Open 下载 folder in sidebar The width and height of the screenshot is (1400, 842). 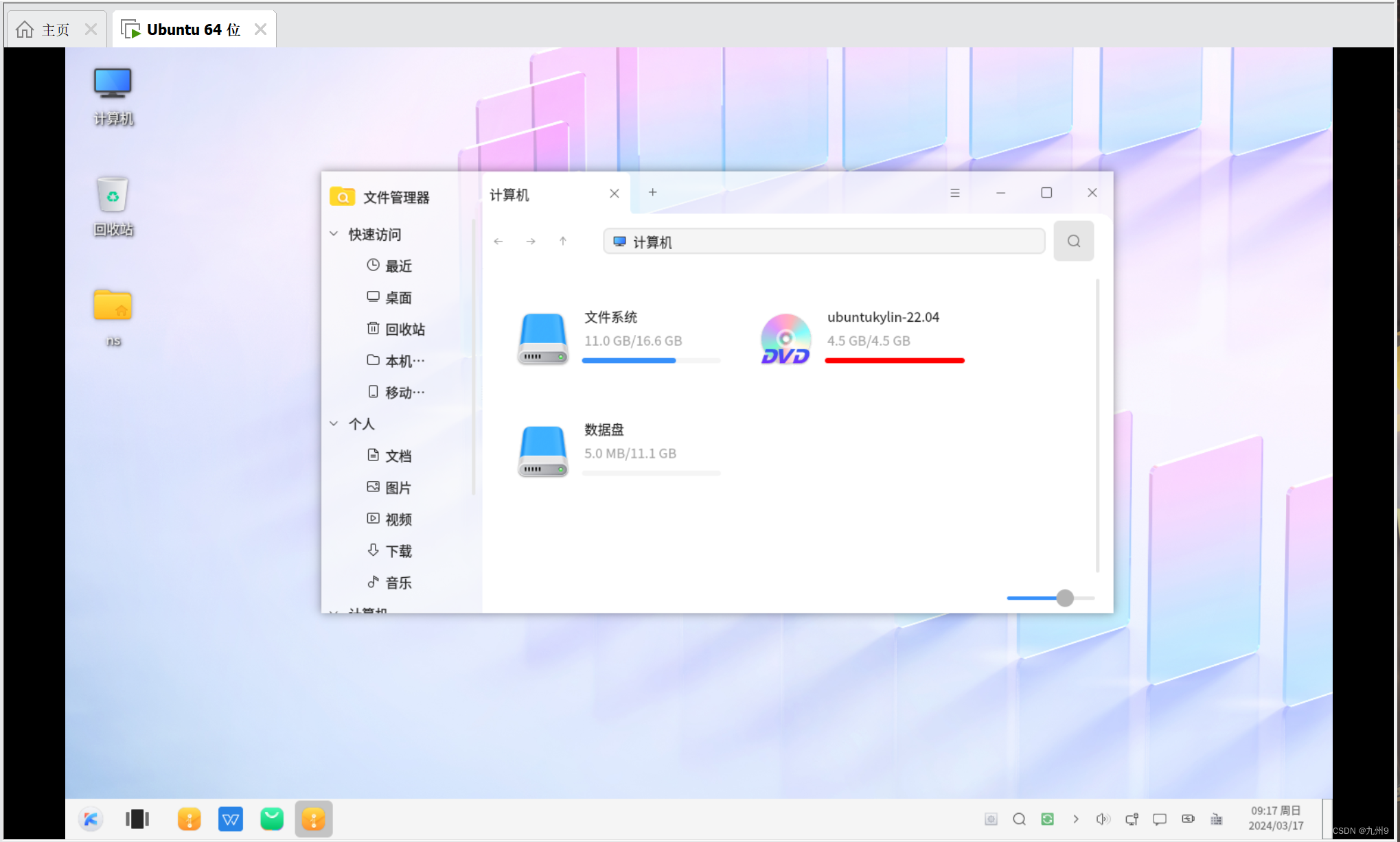pyautogui.click(x=398, y=551)
